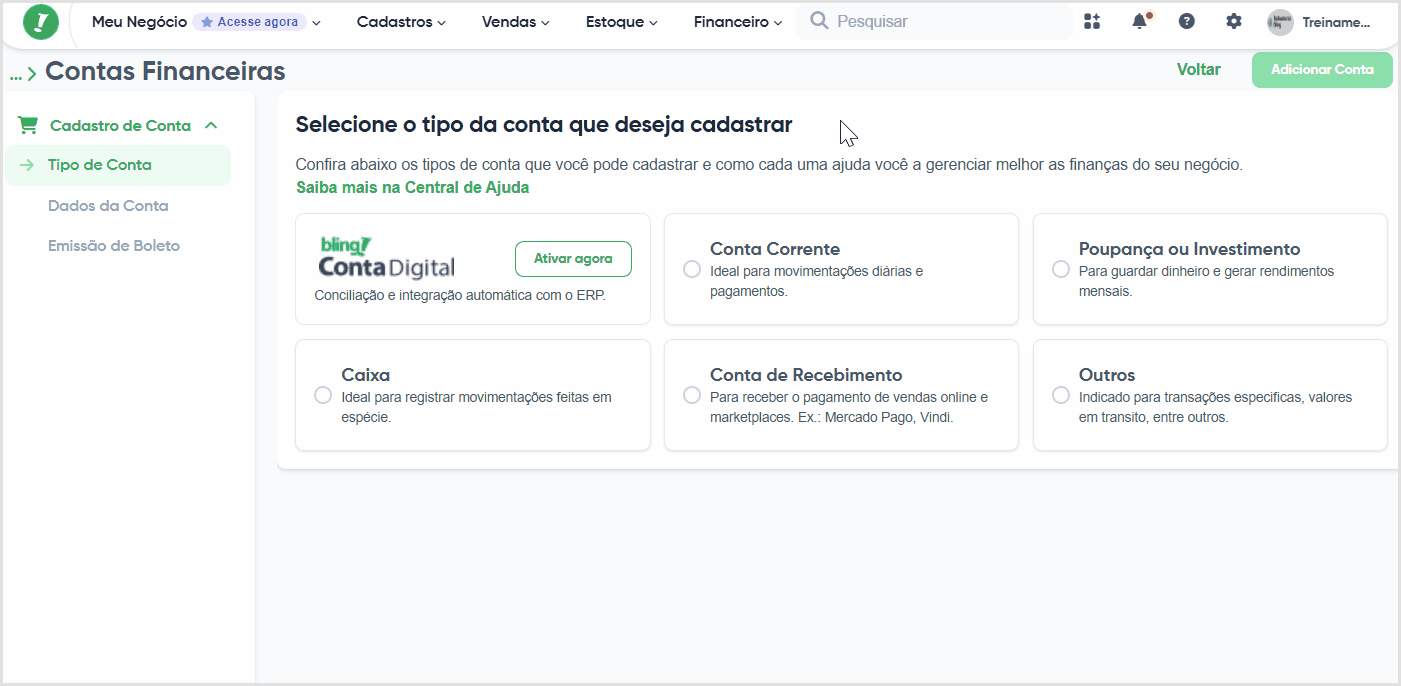Select the Conta de Recebimento radio option
1401x686 pixels.
[691, 395]
